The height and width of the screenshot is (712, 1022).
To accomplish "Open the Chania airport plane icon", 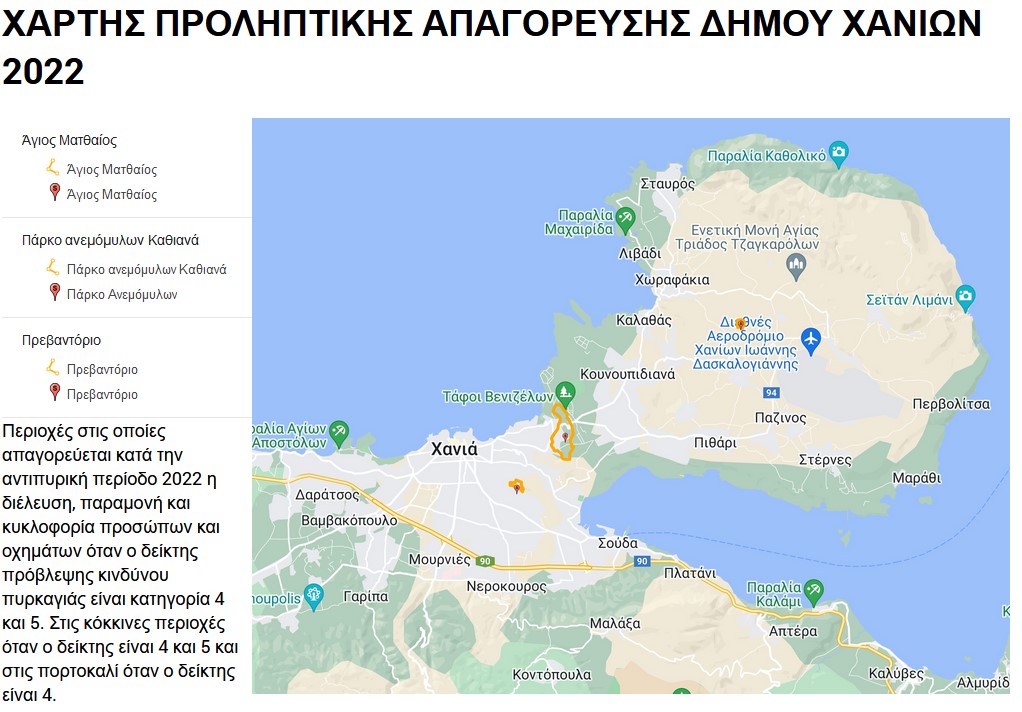I will tap(810, 339).
